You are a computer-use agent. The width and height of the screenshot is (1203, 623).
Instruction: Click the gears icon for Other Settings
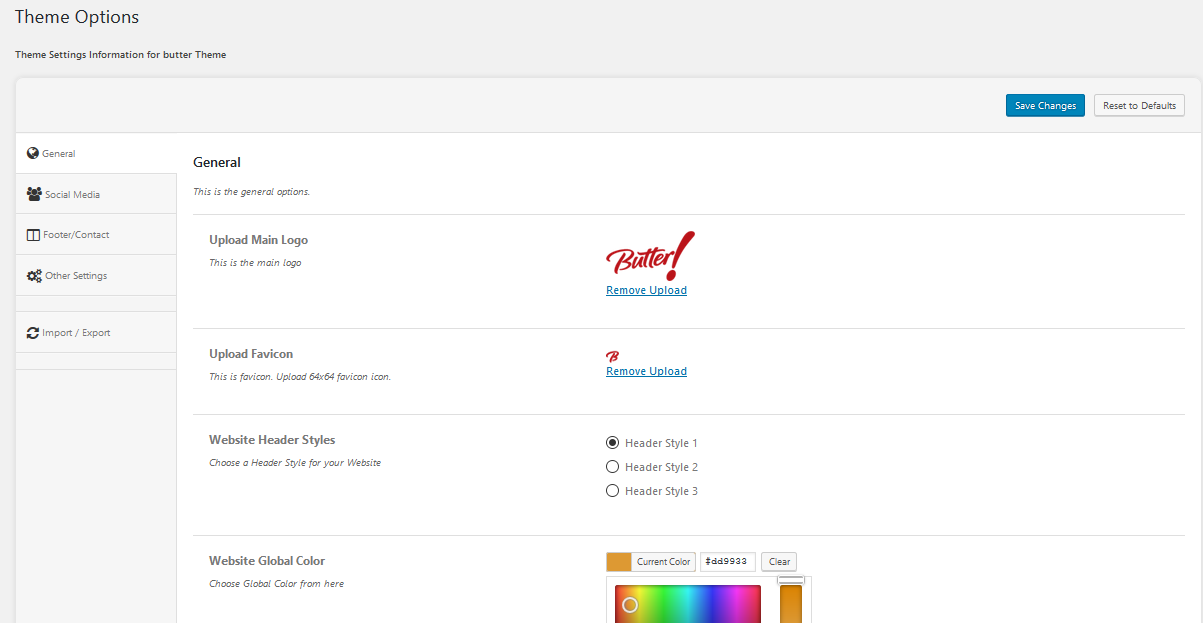tap(34, 276)
